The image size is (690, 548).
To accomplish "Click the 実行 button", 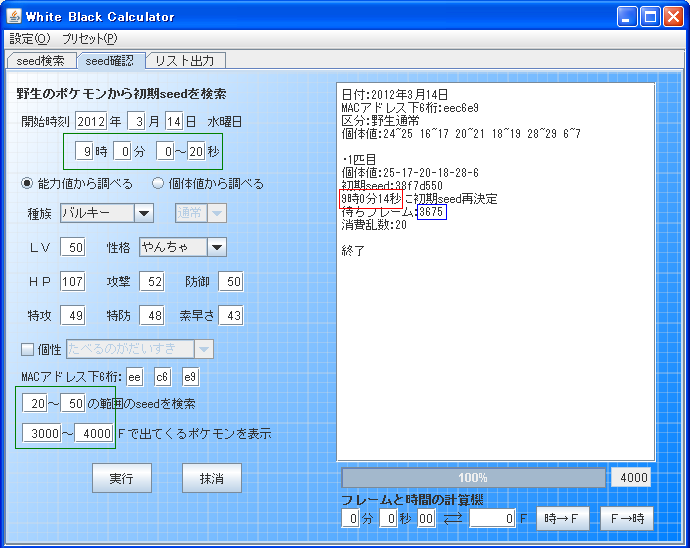I will coord(122,478).
